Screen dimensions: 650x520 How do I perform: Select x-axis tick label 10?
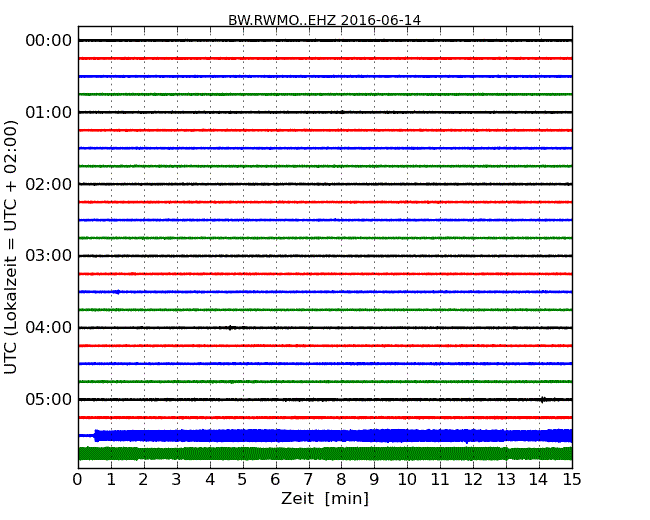click(407, 480)
